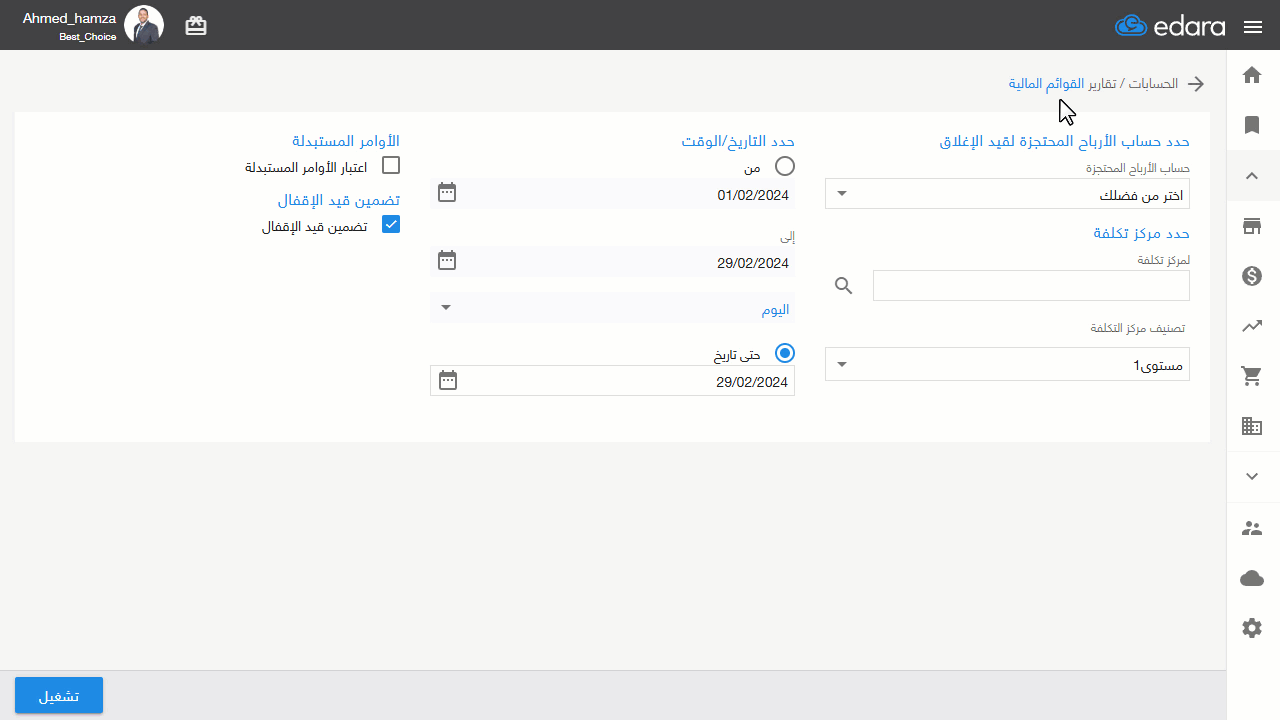Click the تشغيل run button
The image size is (1280, 720).
(59, 695)
